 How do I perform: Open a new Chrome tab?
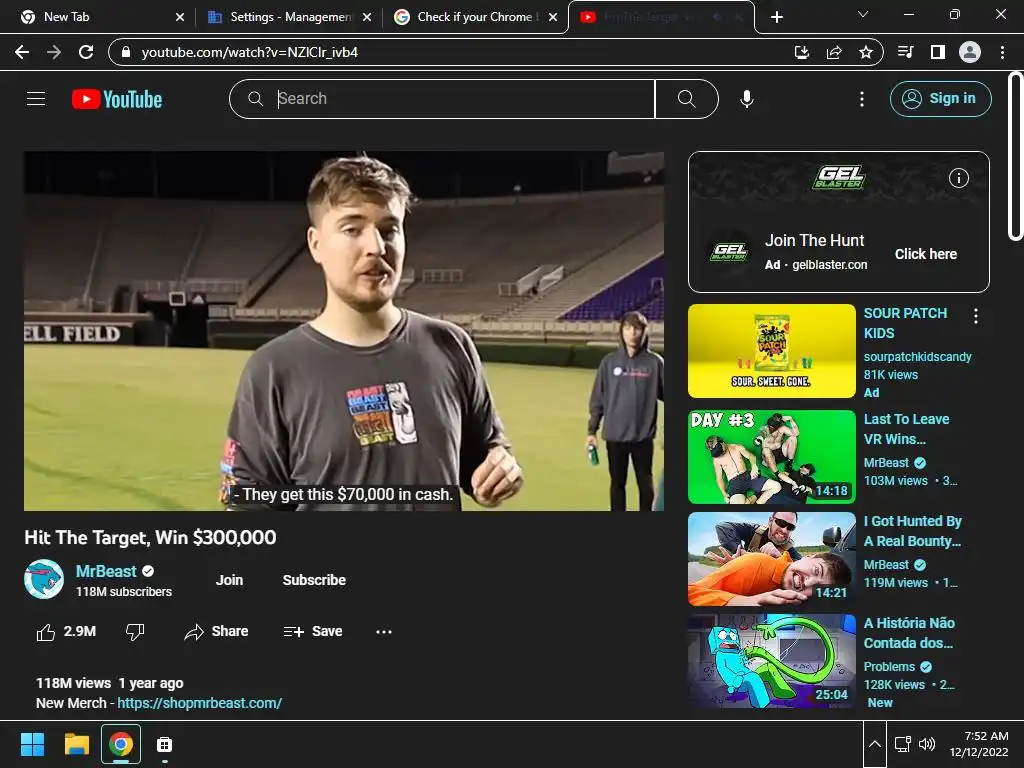pyautogui.click(x=777, y=17)
